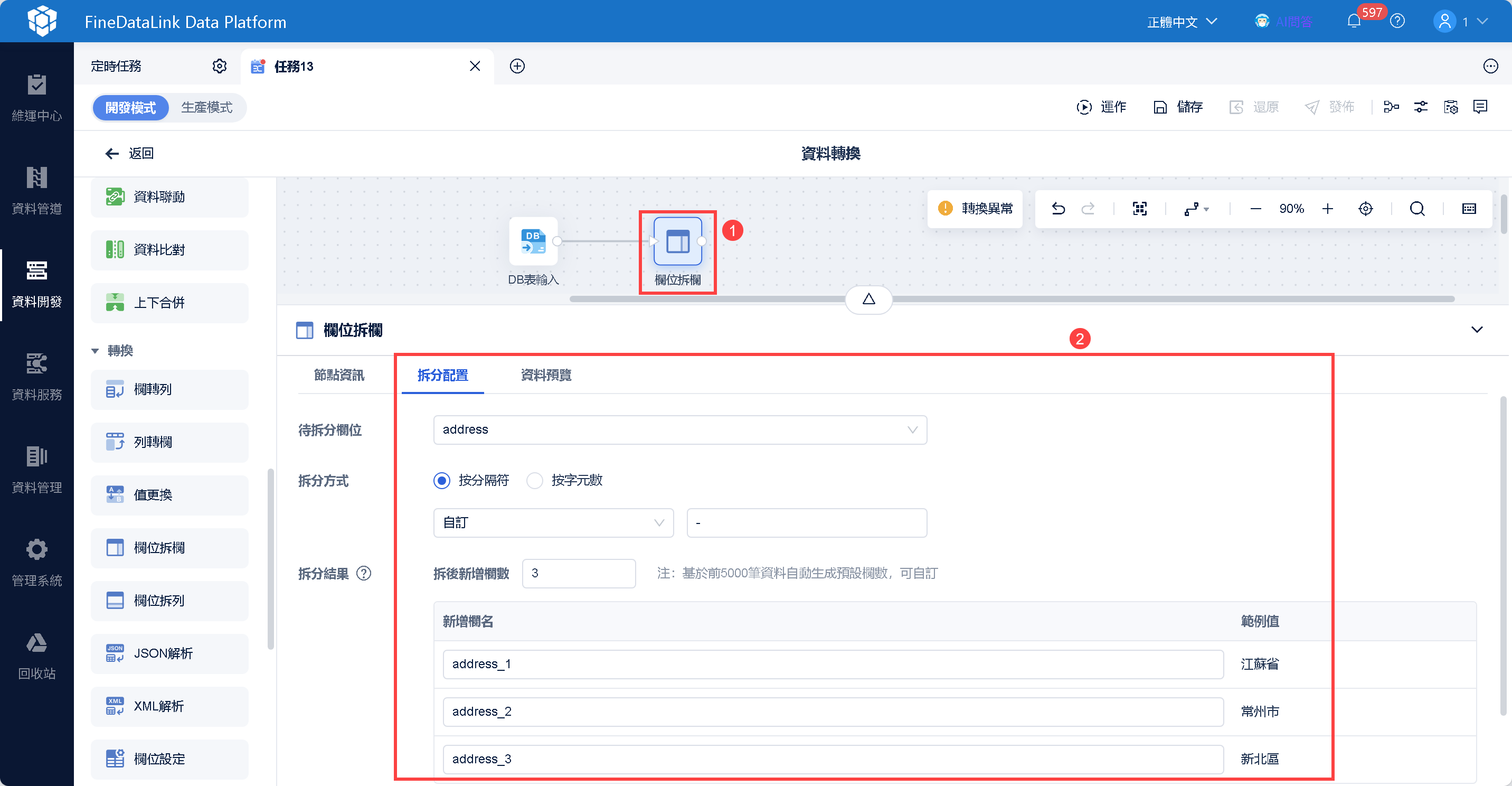Open the 自訂 delimiter type dropdown
Screen dimensions: 1512x786
[553, 522]
